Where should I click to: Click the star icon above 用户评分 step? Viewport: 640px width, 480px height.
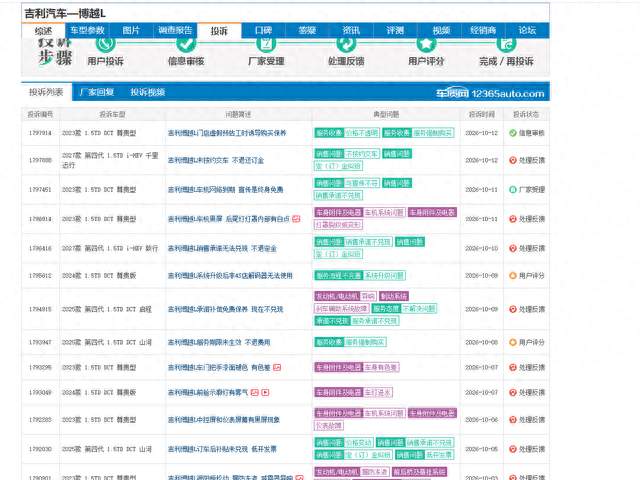click(x=426, y=43)
